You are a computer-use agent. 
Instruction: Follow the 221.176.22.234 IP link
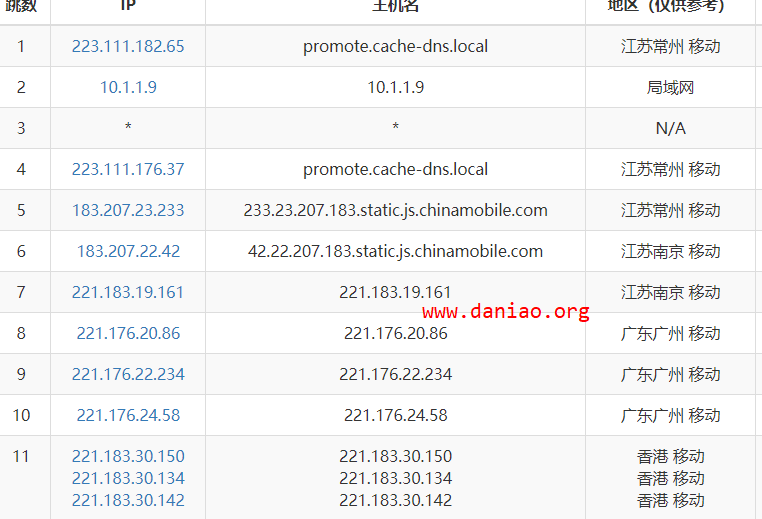pyautogui.click(x=128, y=374)
